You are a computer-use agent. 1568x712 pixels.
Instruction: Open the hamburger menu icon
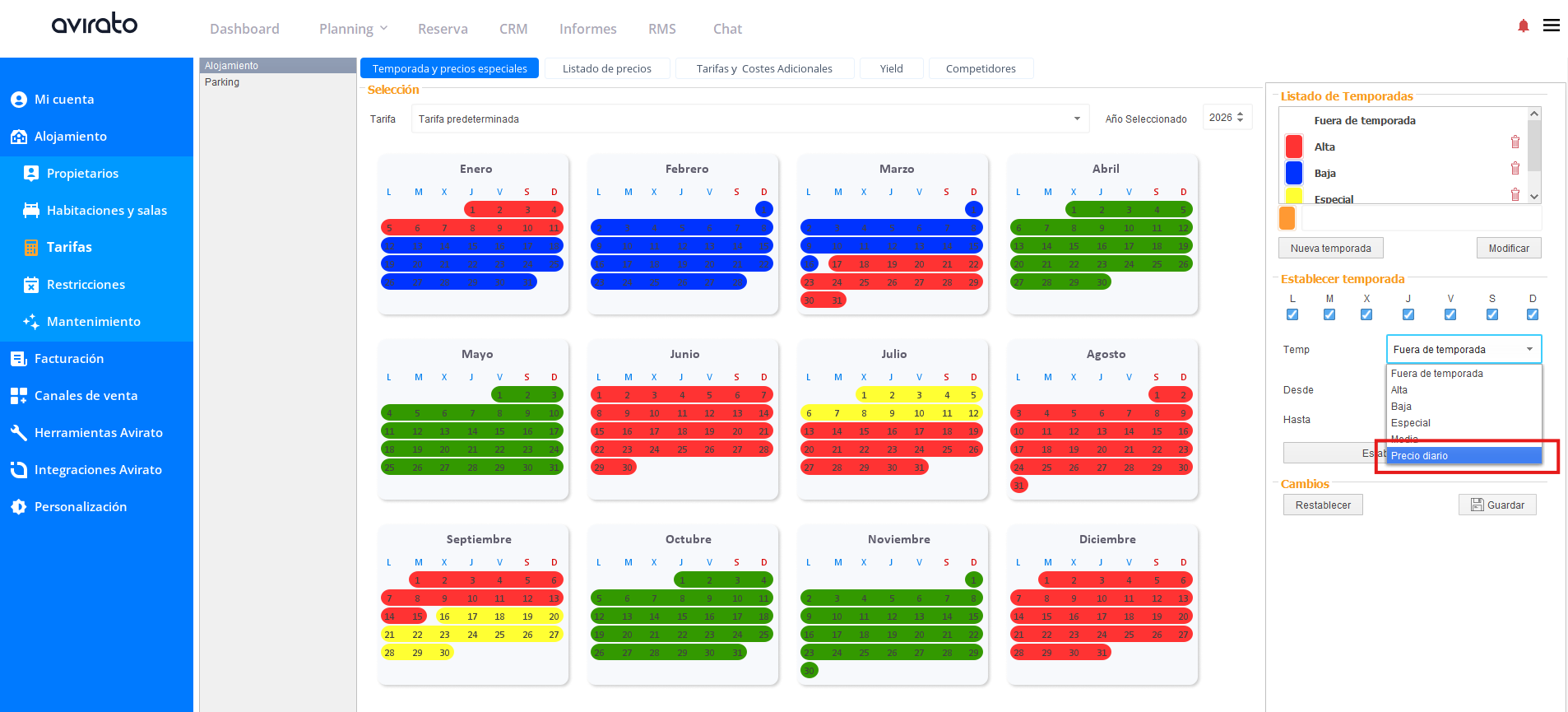(x=1551, y=26)
